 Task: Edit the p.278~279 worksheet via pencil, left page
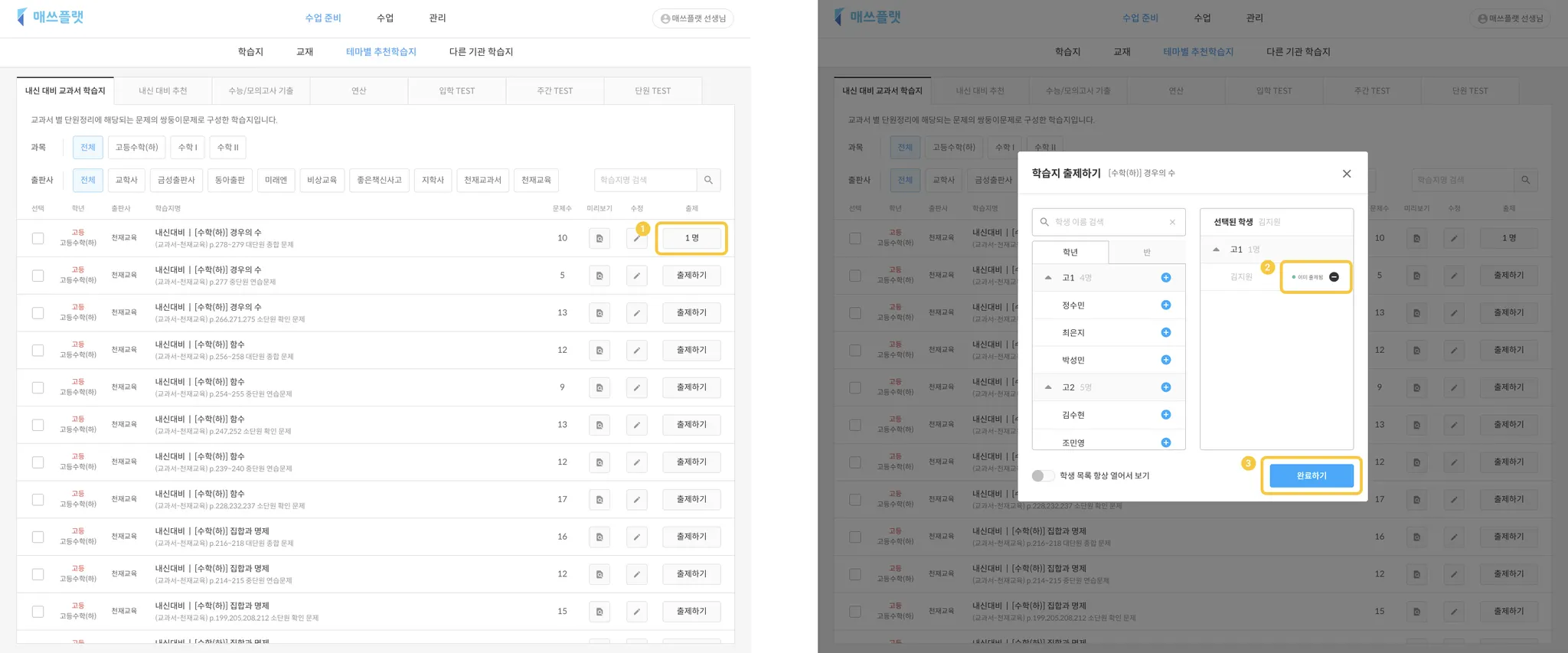636,238
